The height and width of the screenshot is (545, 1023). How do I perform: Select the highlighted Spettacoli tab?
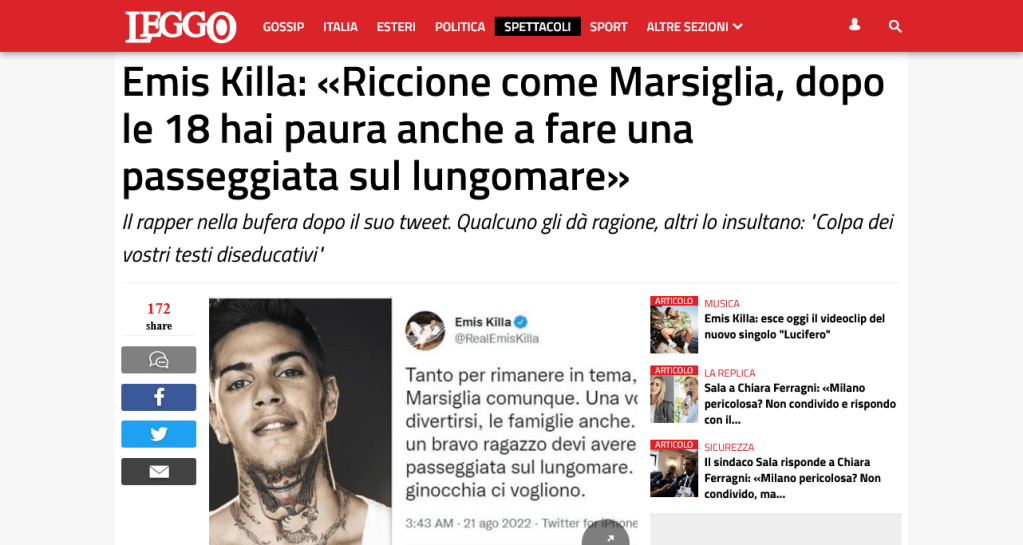click(x=538, y=27)
